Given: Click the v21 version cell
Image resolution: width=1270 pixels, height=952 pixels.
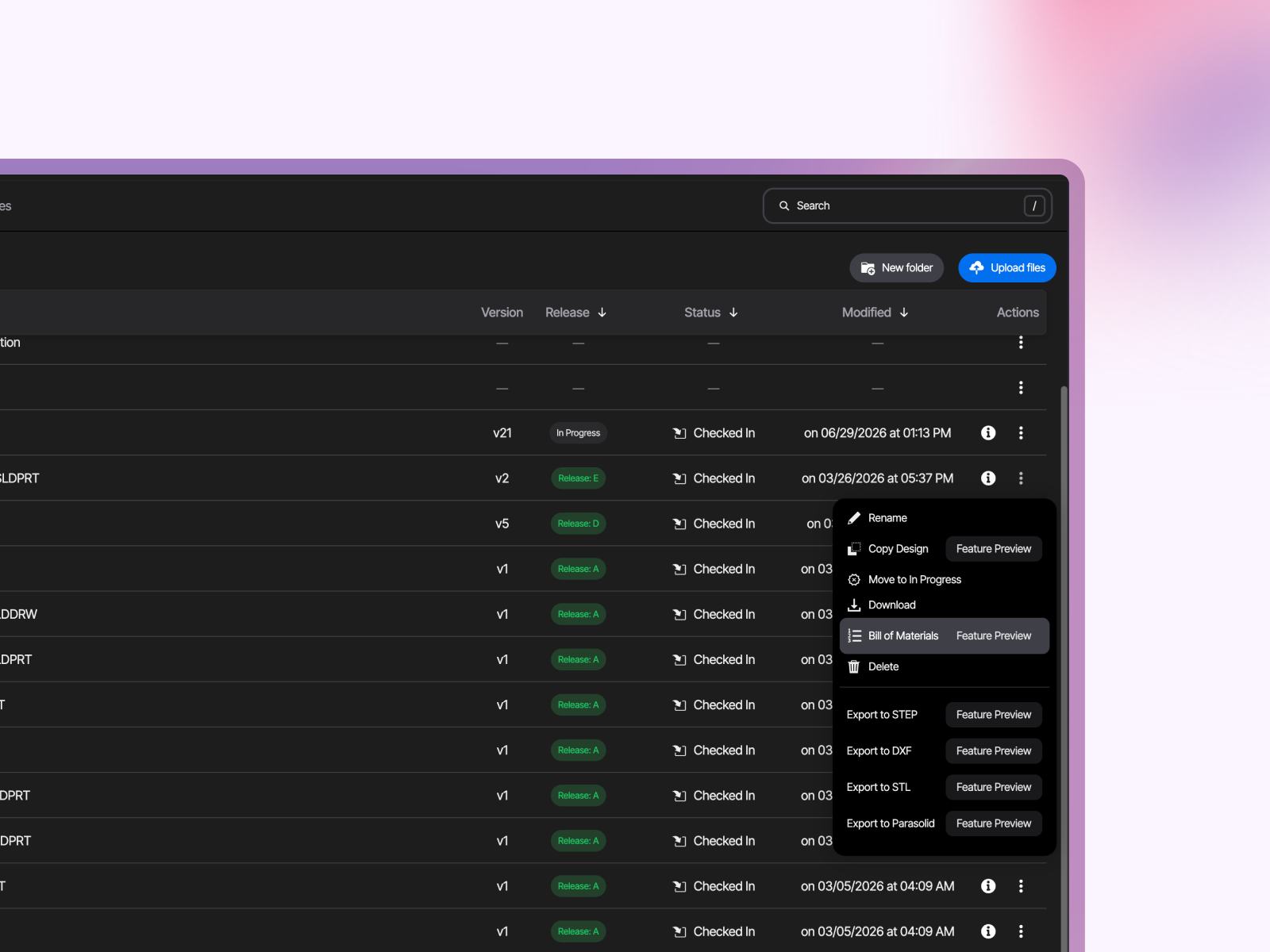Looking at the screenshot, I should coord(502,433).
